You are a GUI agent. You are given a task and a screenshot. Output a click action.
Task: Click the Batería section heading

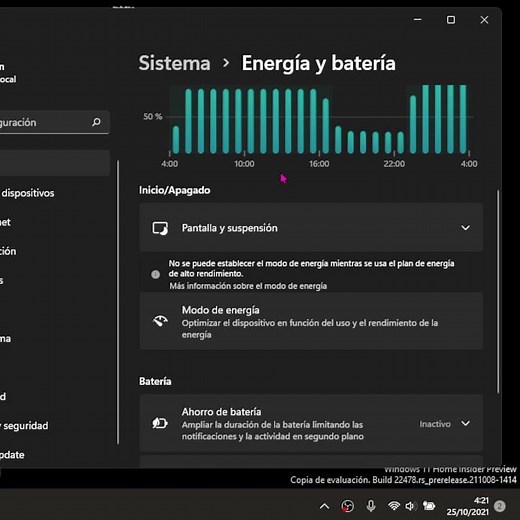pyautogui.click(x=155, y=381)
